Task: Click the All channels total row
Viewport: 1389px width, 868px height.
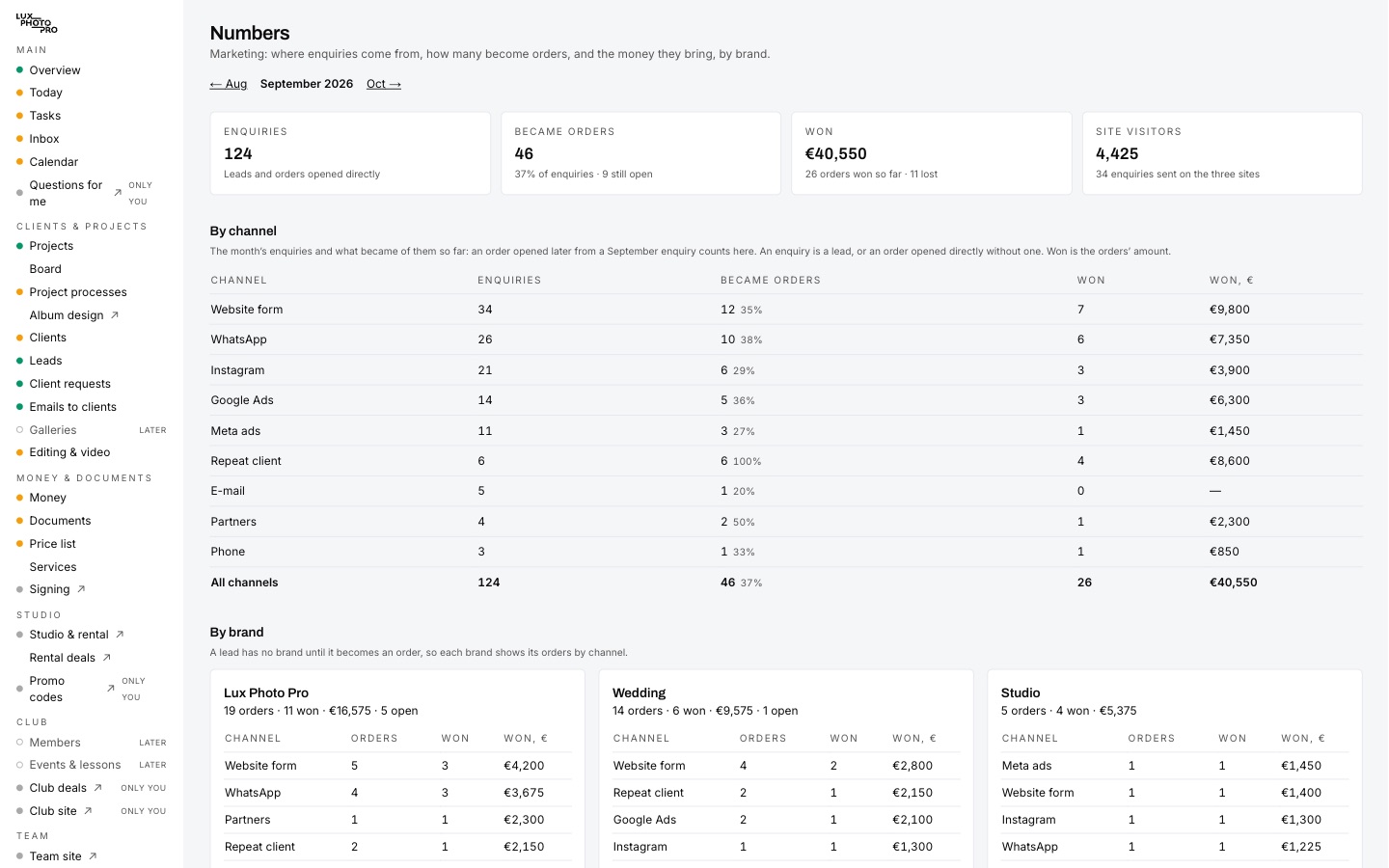Action: 786,583
